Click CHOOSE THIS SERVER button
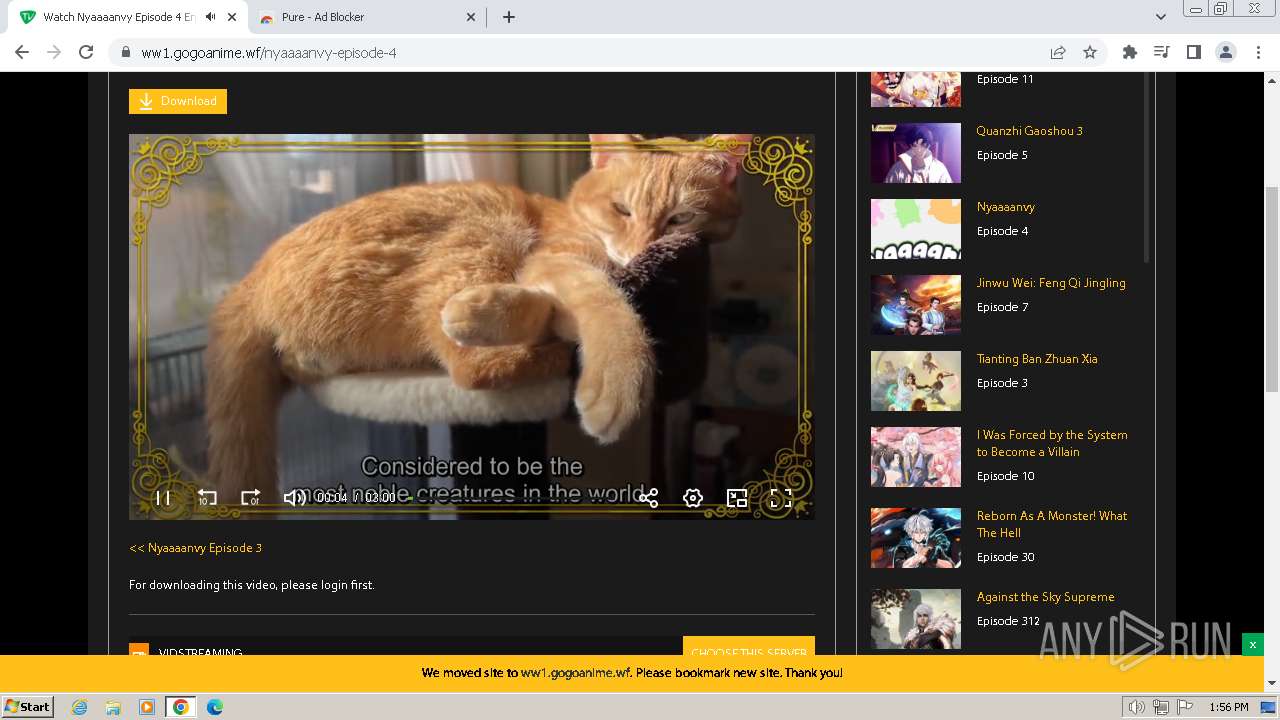The width and height of the screenshot is (1280, 720). pyautogui.click(x=749, y=648)
